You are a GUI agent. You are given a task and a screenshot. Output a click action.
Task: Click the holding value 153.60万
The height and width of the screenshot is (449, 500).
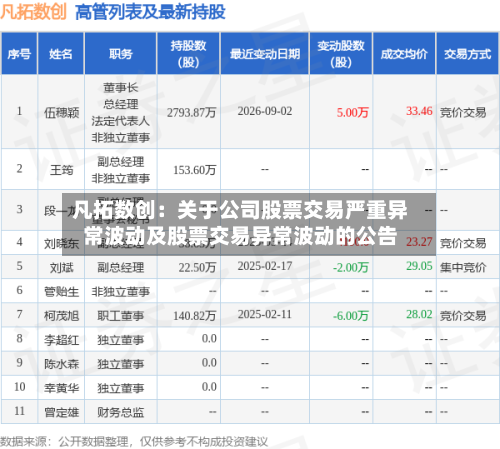(195, 170)
